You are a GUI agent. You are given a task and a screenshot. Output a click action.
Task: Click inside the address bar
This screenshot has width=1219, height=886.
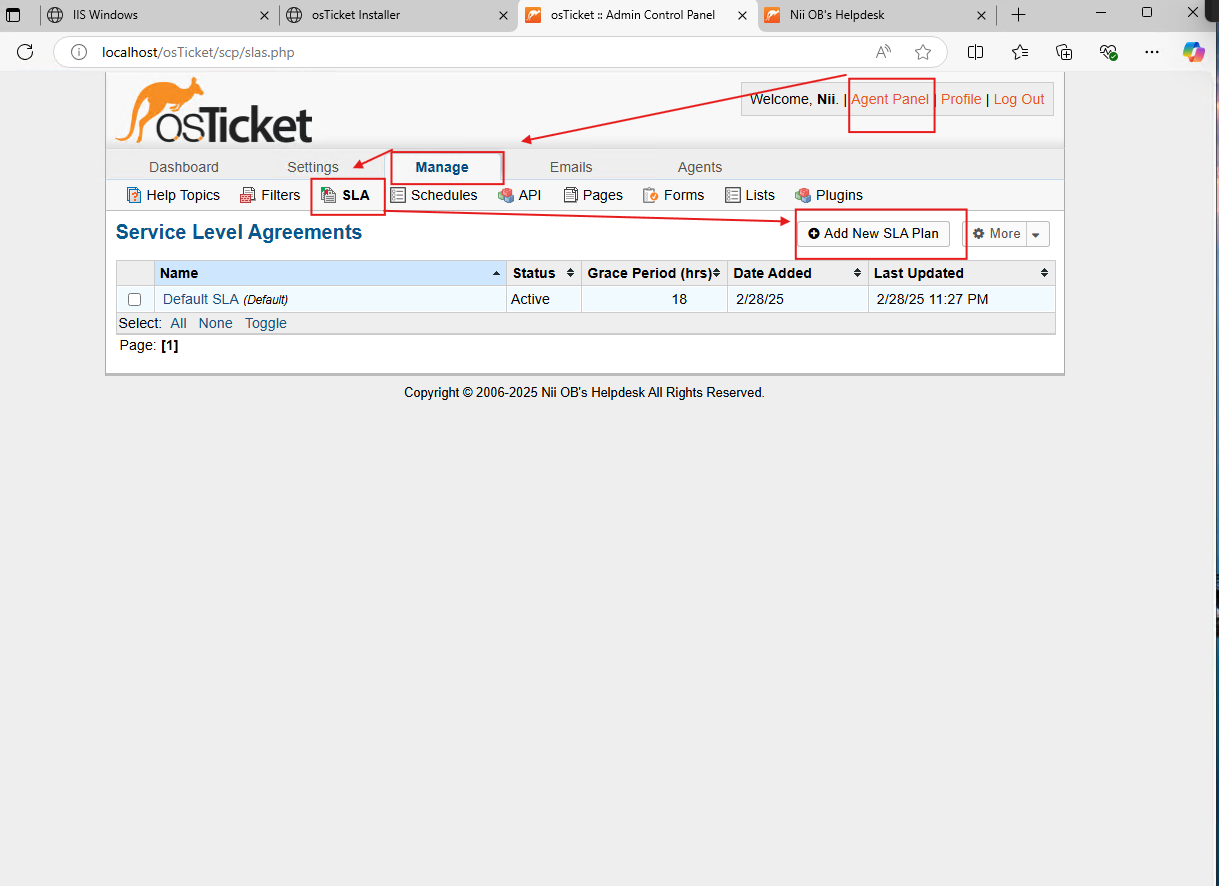pos(400,52)
